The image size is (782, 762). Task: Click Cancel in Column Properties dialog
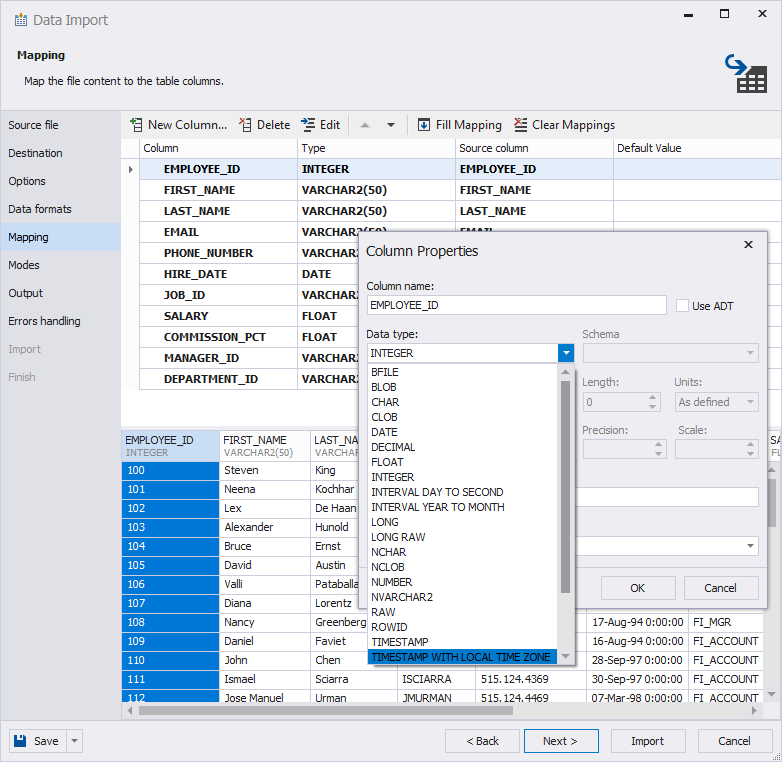(721, 588)
